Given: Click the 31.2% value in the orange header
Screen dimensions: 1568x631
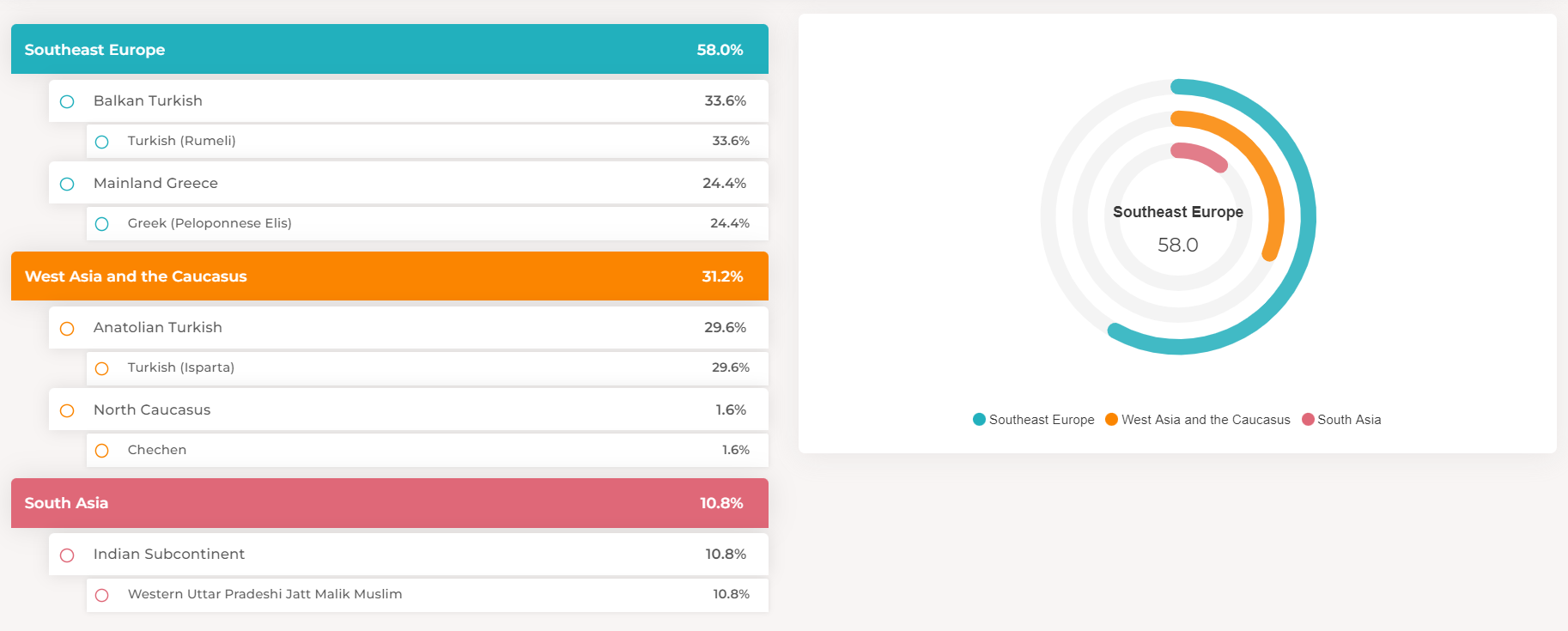Looking at the screenshot, I should 722,276.
